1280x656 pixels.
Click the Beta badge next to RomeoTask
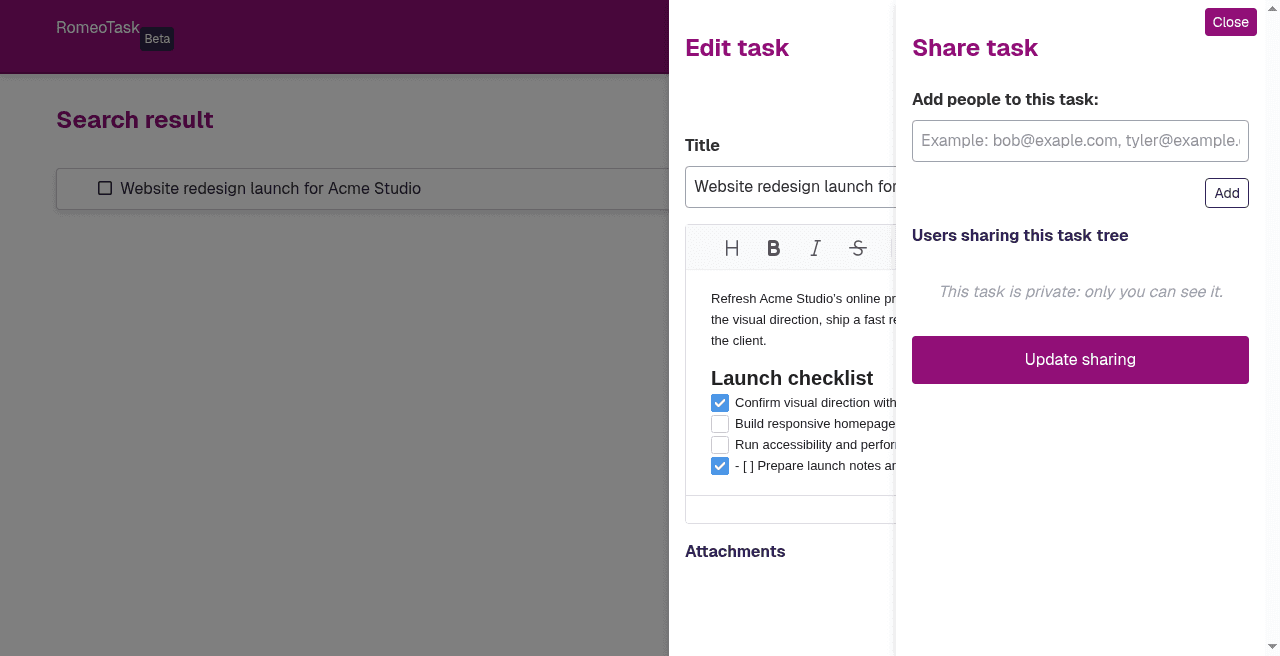[157, 39]
